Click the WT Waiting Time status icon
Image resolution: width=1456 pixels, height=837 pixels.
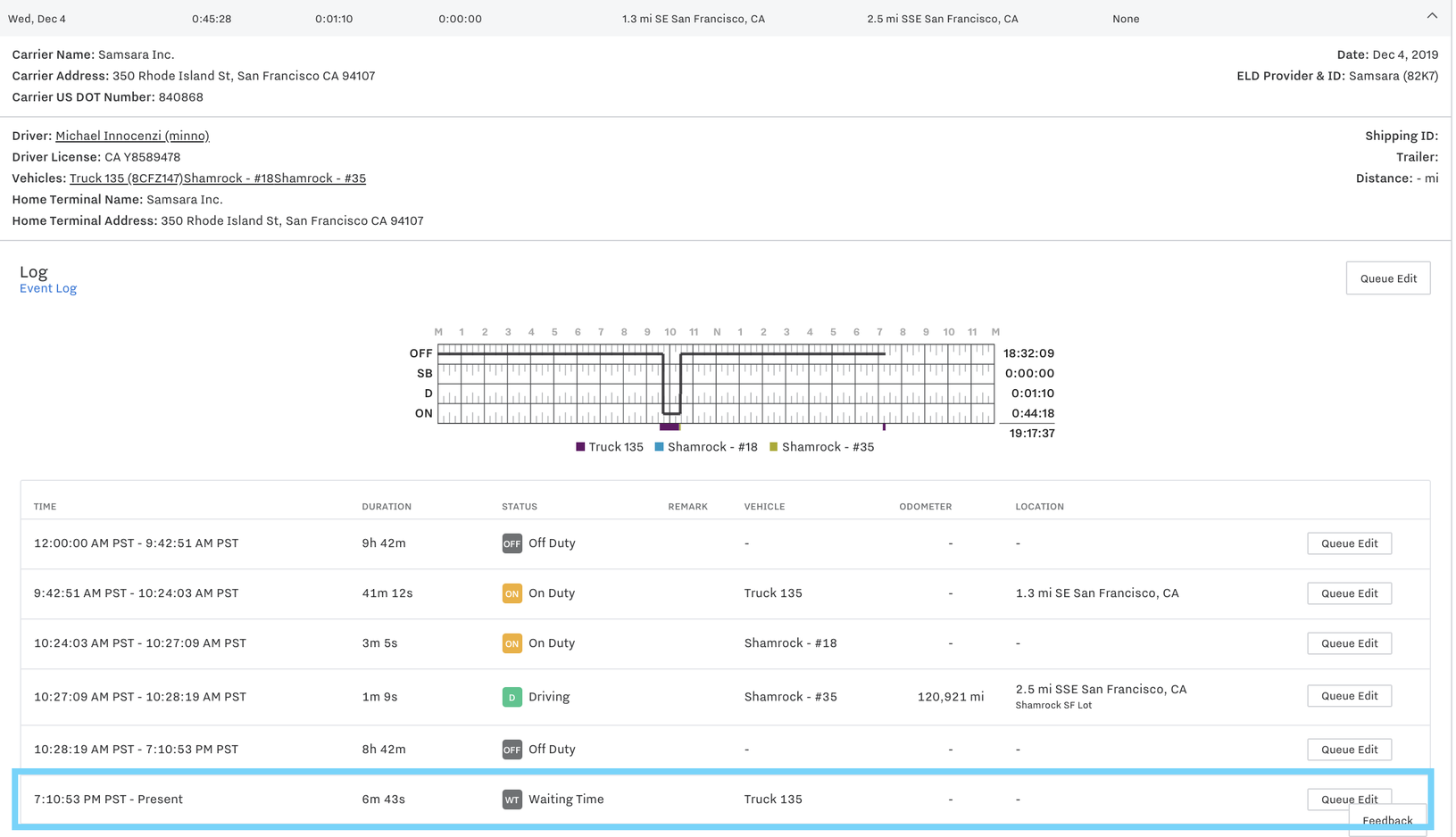pos(512,800)
